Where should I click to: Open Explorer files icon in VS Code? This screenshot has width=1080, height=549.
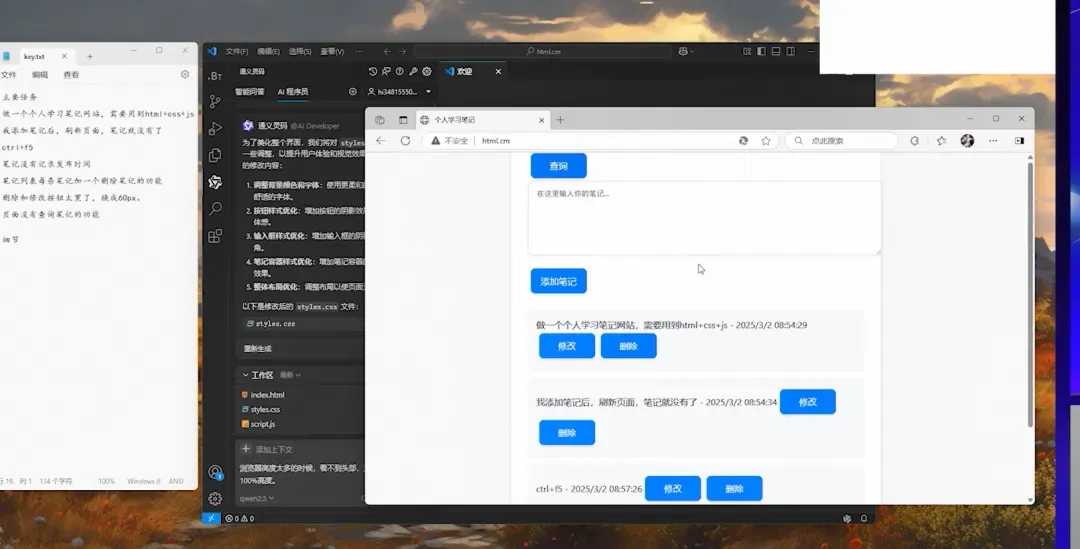215,155
